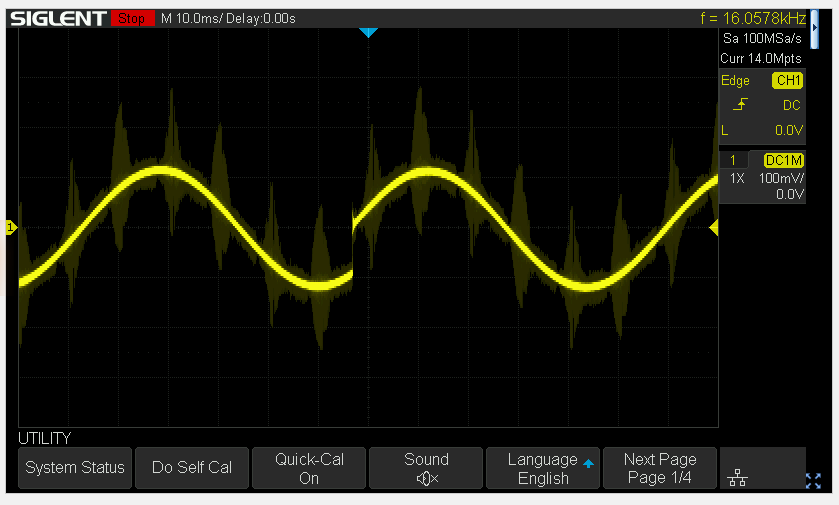839x505 pixels.
Task: Click the channel 0.0V offset value
Action: [x=790, y=194]
